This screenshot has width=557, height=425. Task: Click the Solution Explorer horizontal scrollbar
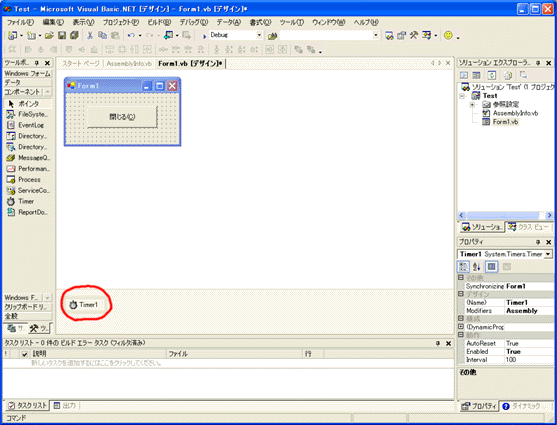coord(505,215)
